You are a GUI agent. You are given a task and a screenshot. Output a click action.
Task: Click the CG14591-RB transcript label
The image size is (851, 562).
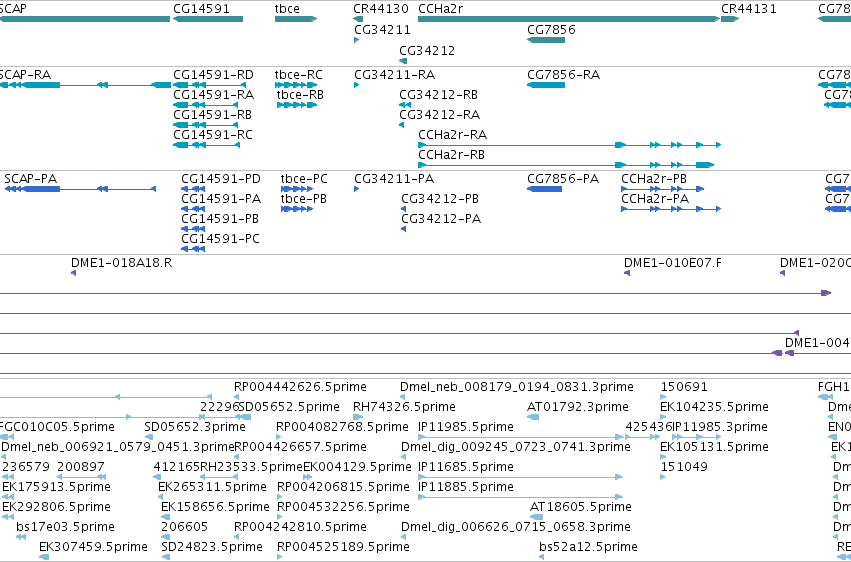[x=213, y=114]
